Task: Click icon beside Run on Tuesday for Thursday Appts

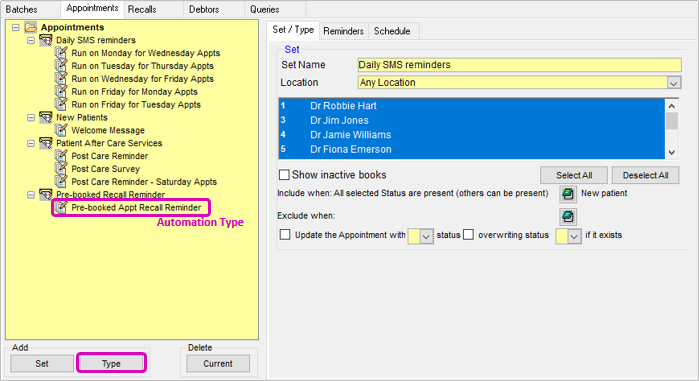Action: (x=61, y=66)
